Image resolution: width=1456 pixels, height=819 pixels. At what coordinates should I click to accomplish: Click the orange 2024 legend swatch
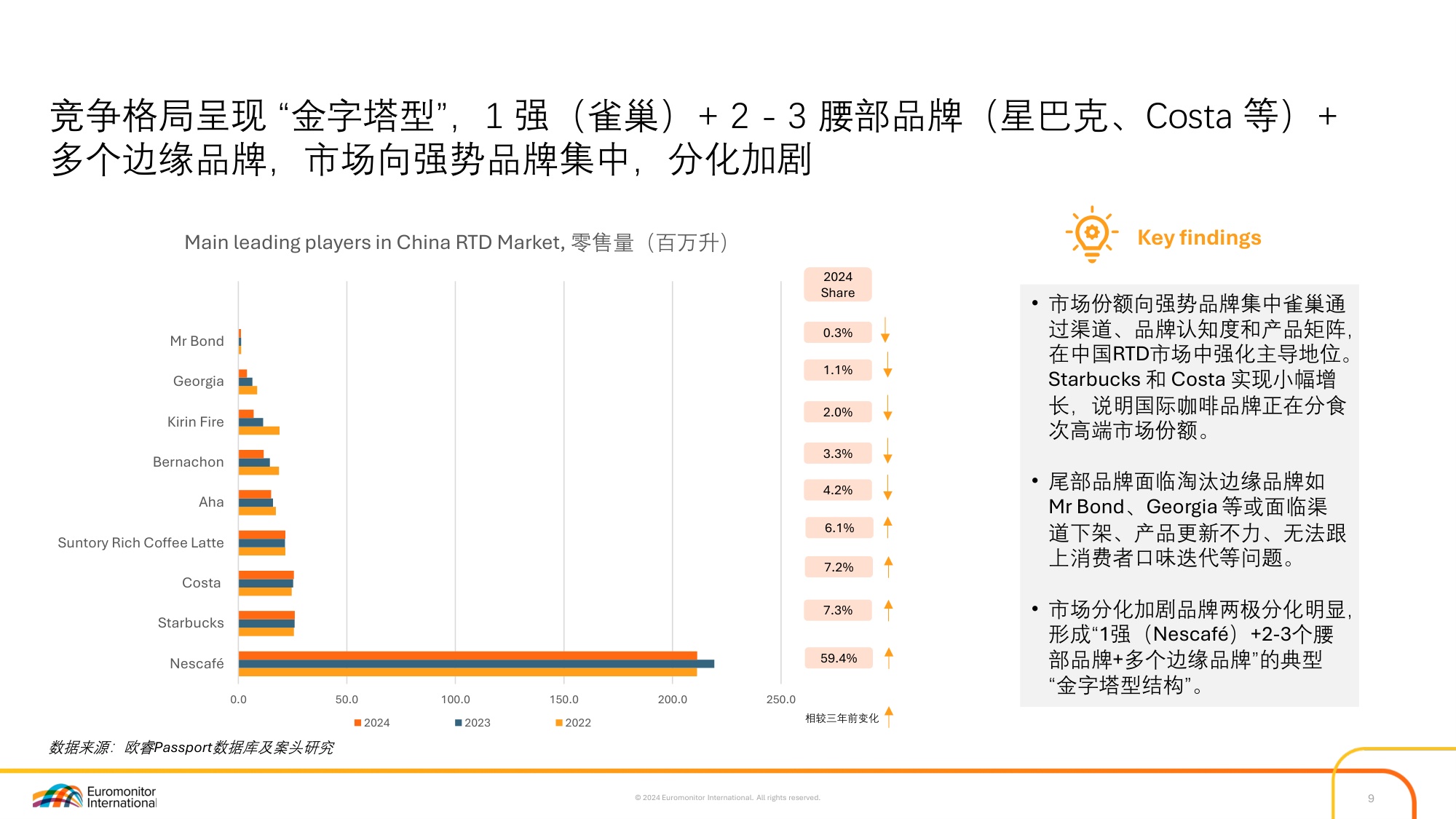[x=357, y=722]
